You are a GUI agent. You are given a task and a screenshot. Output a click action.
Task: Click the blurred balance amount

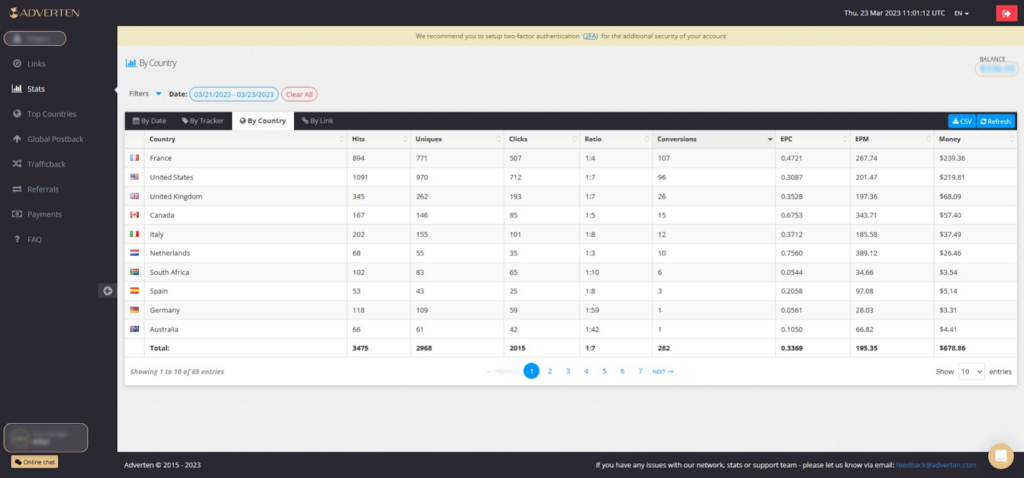(x=997, y=68)
